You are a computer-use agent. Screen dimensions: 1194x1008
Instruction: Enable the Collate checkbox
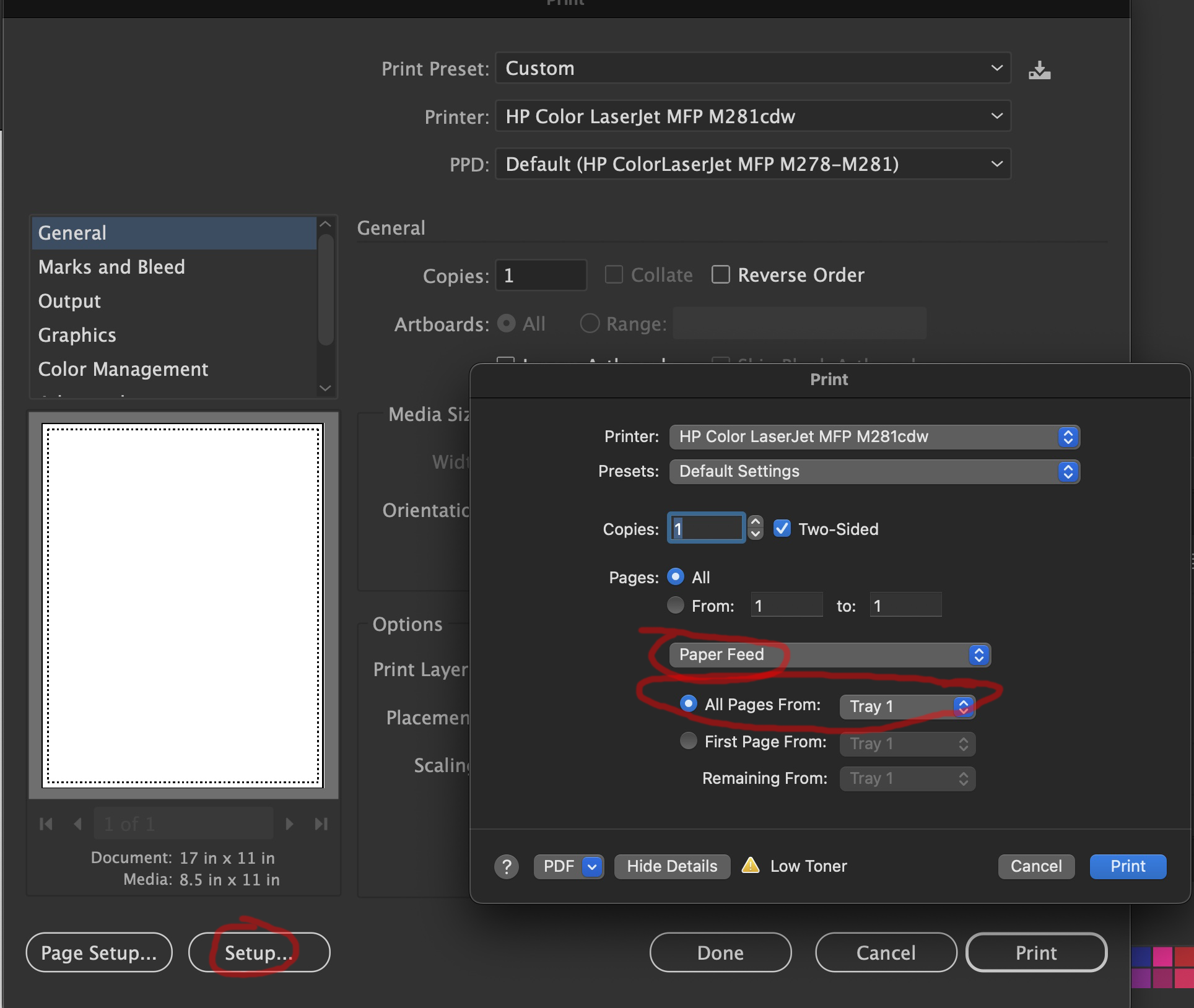point(614,274)
